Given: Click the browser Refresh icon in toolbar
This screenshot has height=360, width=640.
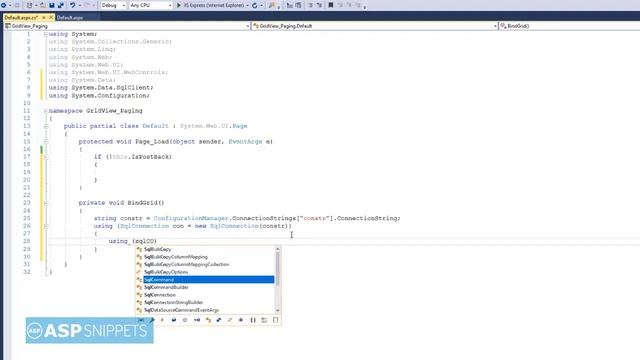Looking at the screenshot, I should click(255, 5).
